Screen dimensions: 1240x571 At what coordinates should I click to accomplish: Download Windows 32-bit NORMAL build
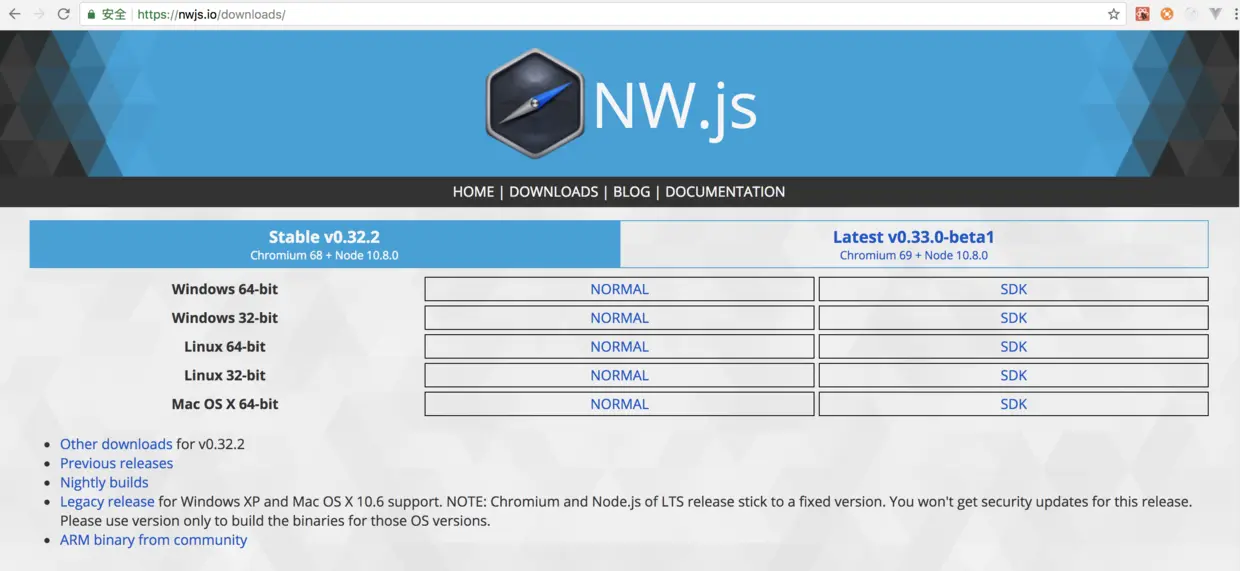[x=619, y=318]
